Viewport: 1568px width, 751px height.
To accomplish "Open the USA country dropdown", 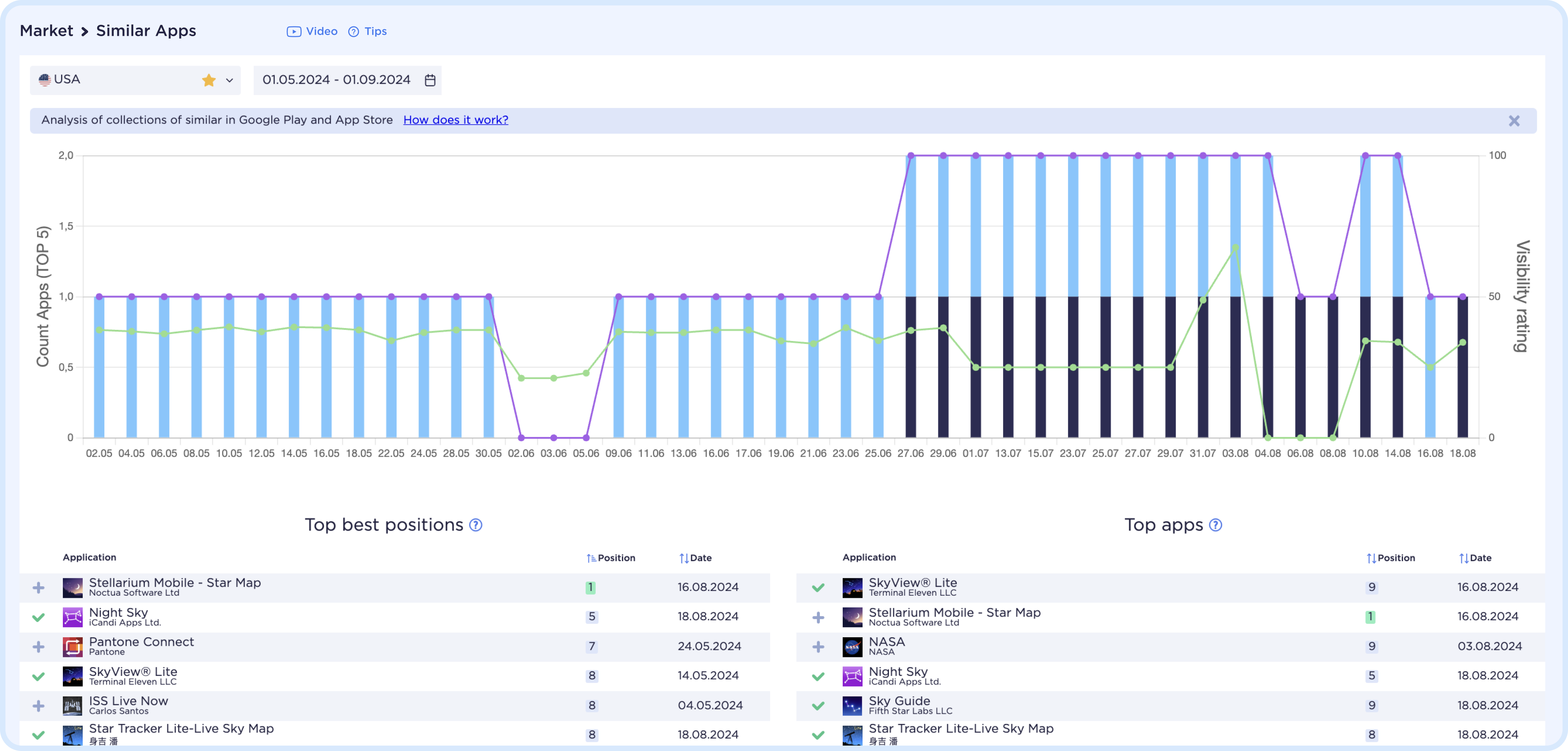I will [135, 80].
